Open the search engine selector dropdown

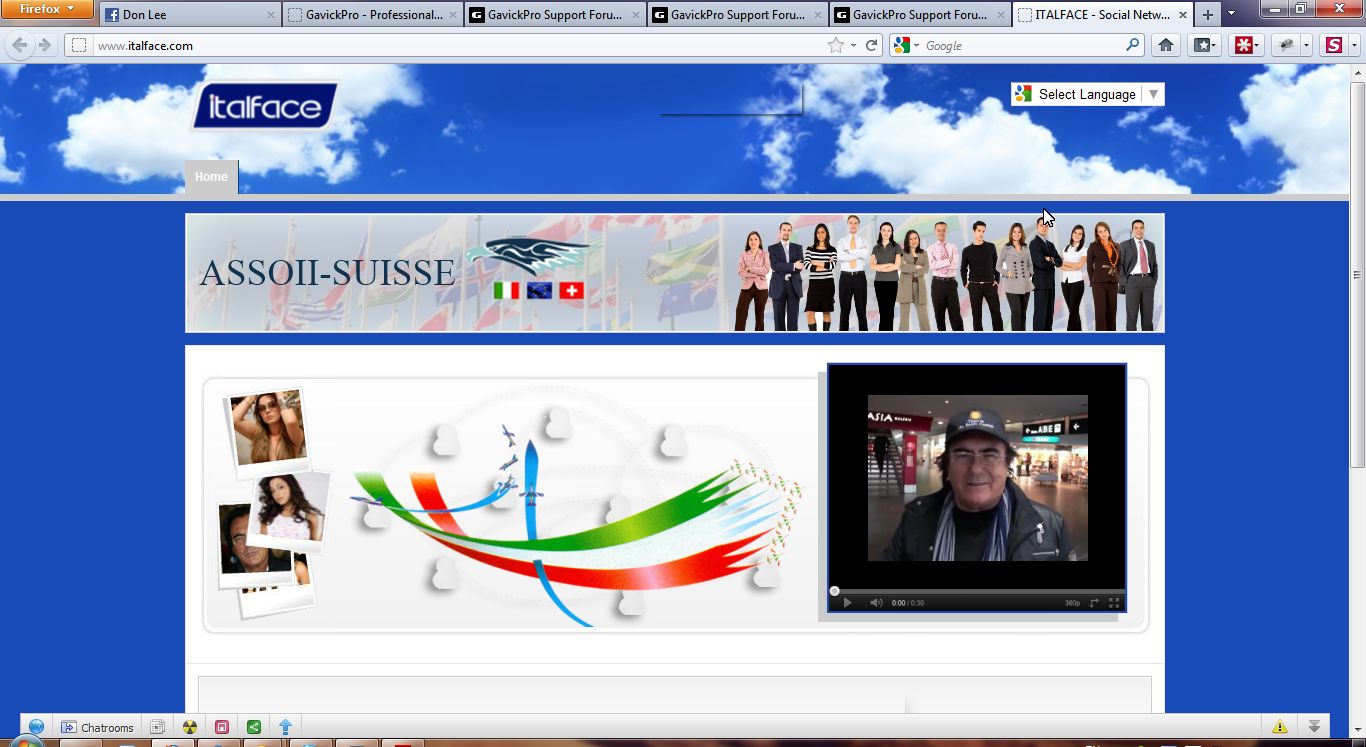tap(906, 45)
